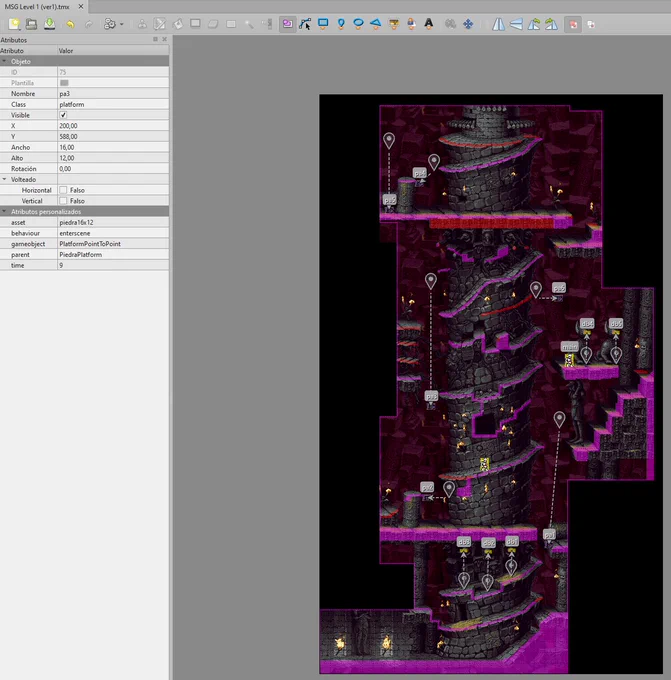Switch to MSG Level 1 (ver1).tmx tab
Viewport: 671px width, 680px height.
click(x=37, y=7)
